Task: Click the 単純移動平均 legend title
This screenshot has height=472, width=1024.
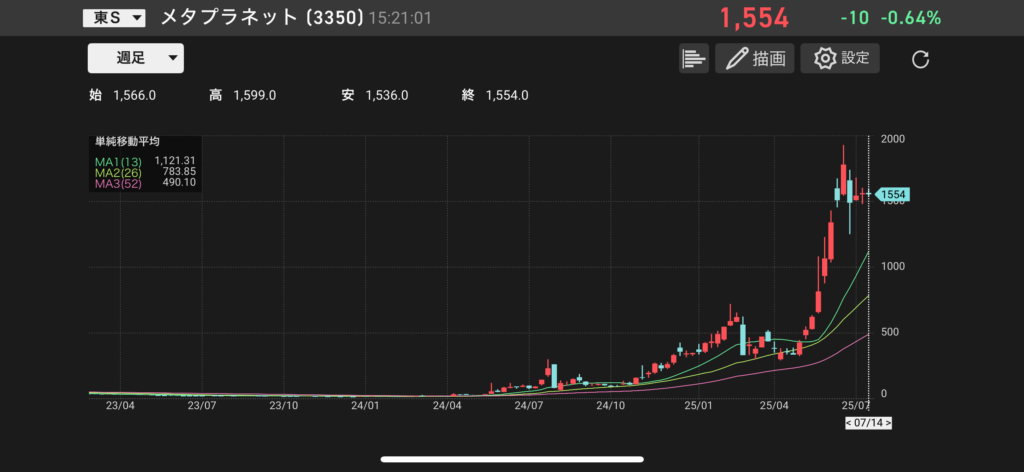Action: (127, 141)
